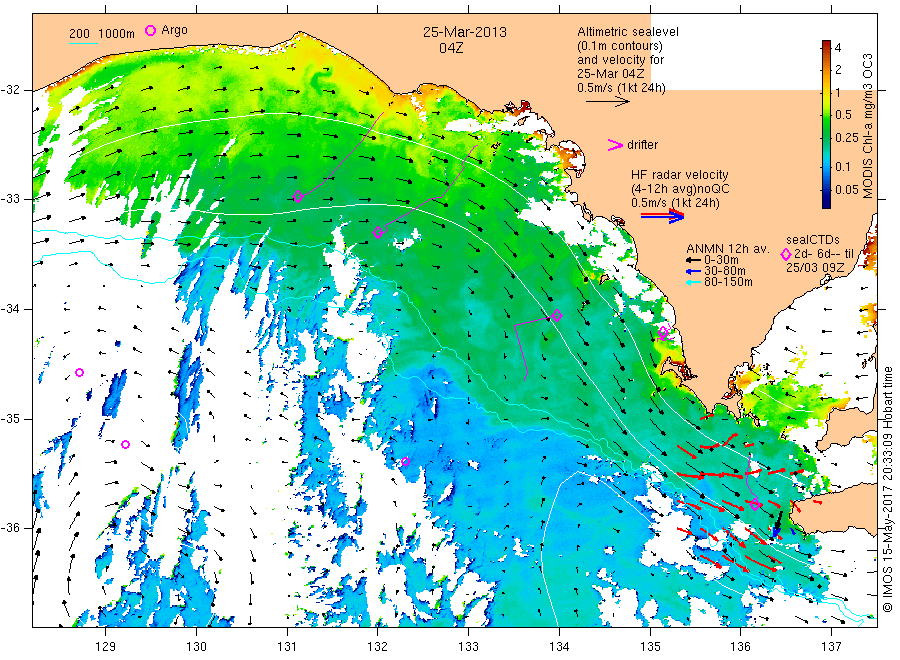Select the seal CTD diamond near 136.2E, 35.8S
The width and height of the screenshot is (900, 660).
755,505
